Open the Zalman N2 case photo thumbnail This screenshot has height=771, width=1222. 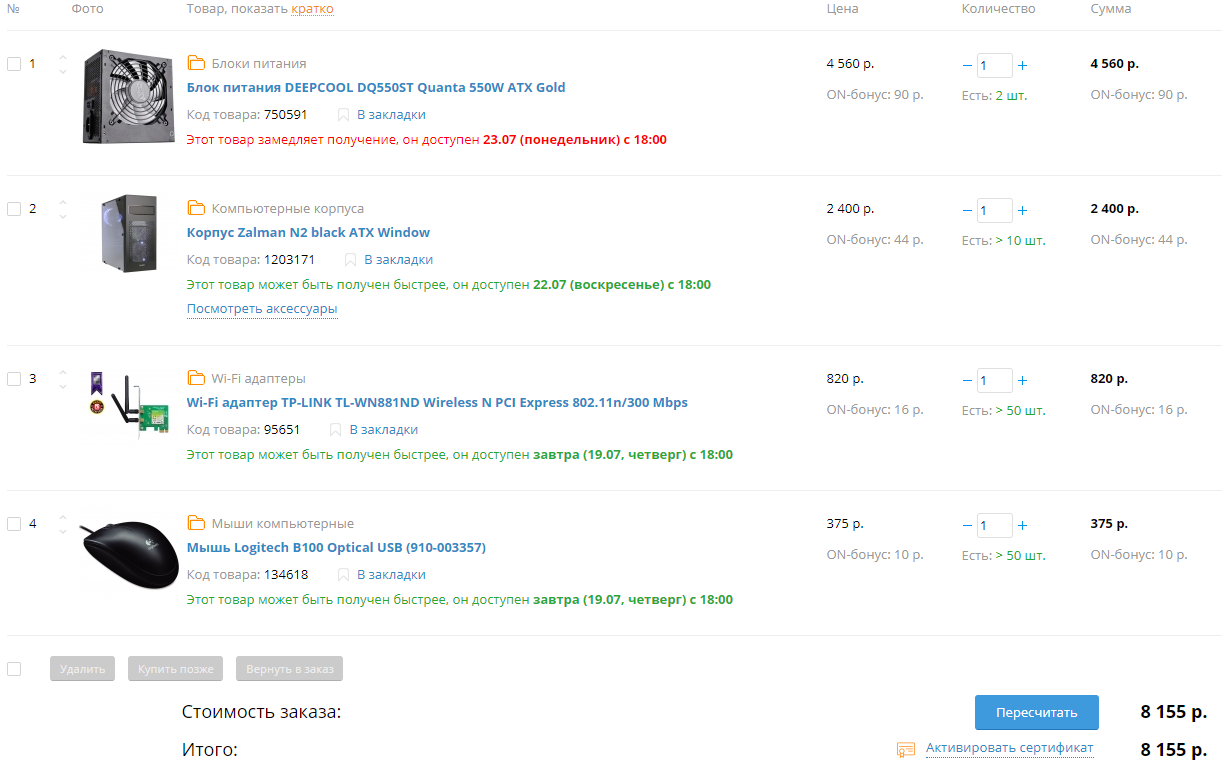pos(129,233)
